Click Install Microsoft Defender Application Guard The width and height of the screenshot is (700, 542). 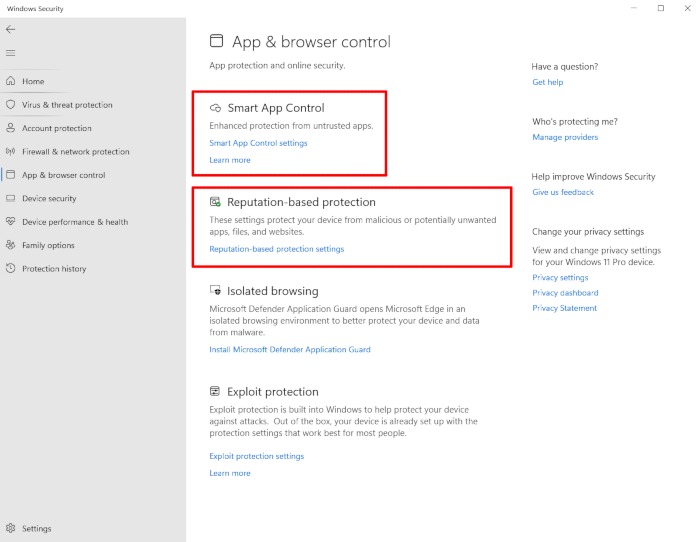coord(290,349)
